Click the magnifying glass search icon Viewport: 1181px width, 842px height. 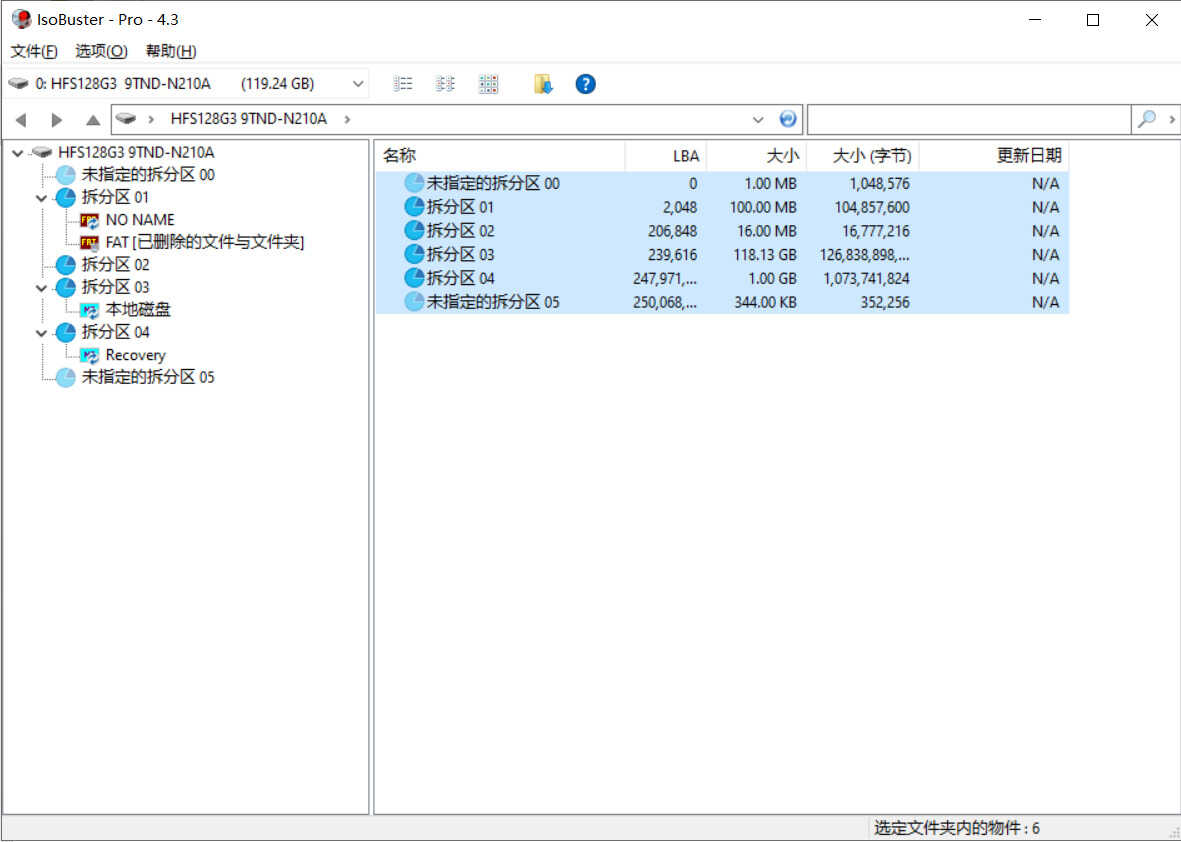(x=1147, y=119)
